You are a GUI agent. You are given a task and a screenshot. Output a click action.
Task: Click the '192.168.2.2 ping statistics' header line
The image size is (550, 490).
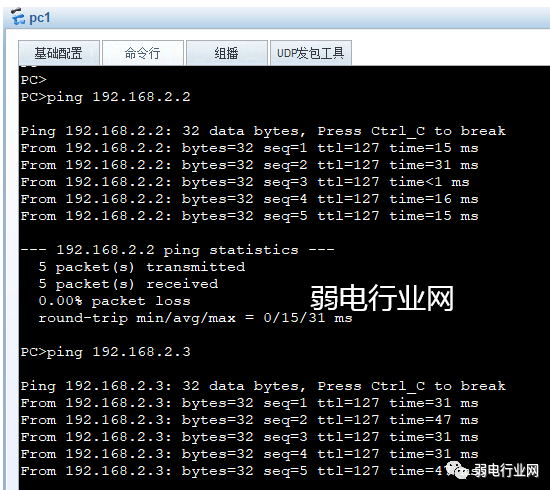tap(177, 250)
